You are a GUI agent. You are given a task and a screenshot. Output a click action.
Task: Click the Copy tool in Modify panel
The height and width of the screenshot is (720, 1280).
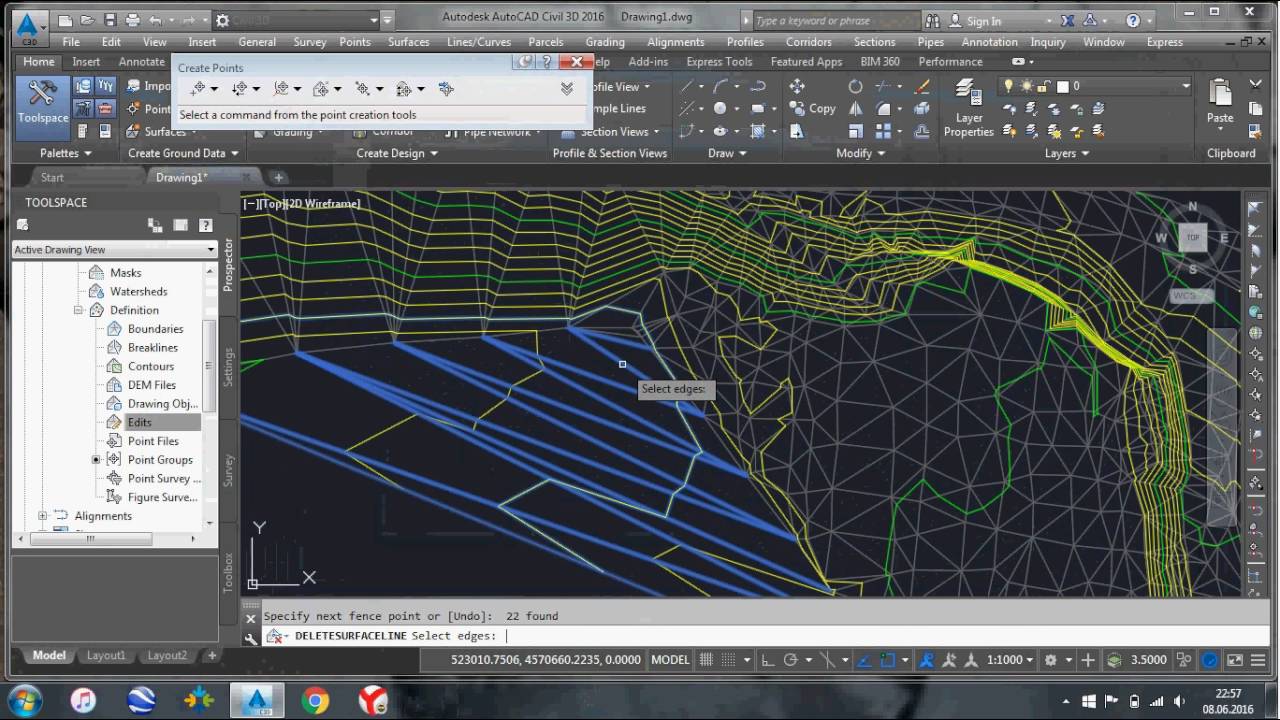click(x=812, y=108)
